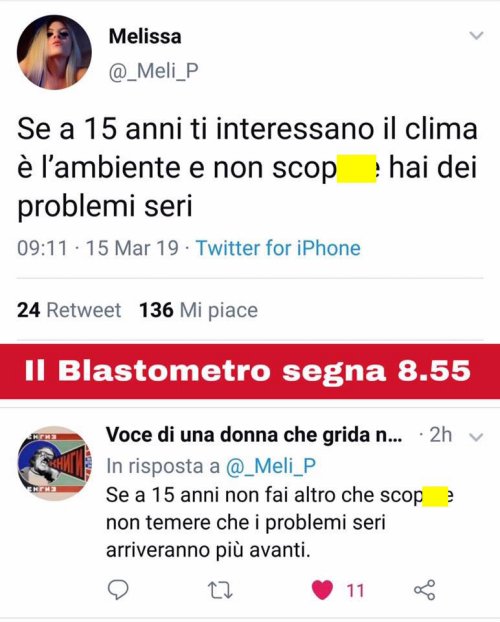Click Voce di una donna che grida name
Image resolution: width=500 pixels, height=622 pixels.
click(x=254, y=435)
